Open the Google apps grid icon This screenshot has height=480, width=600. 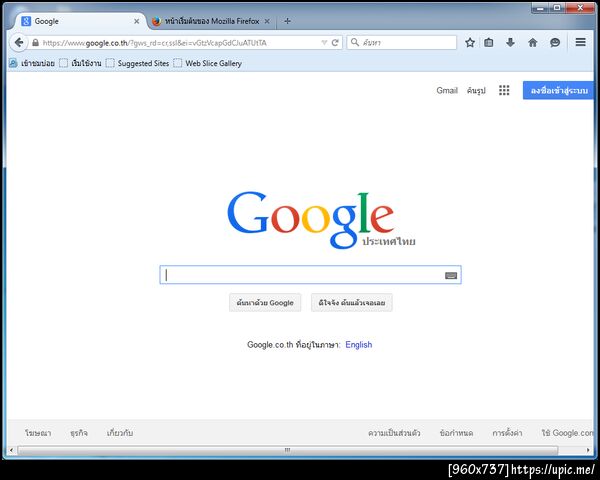point(504,90)
